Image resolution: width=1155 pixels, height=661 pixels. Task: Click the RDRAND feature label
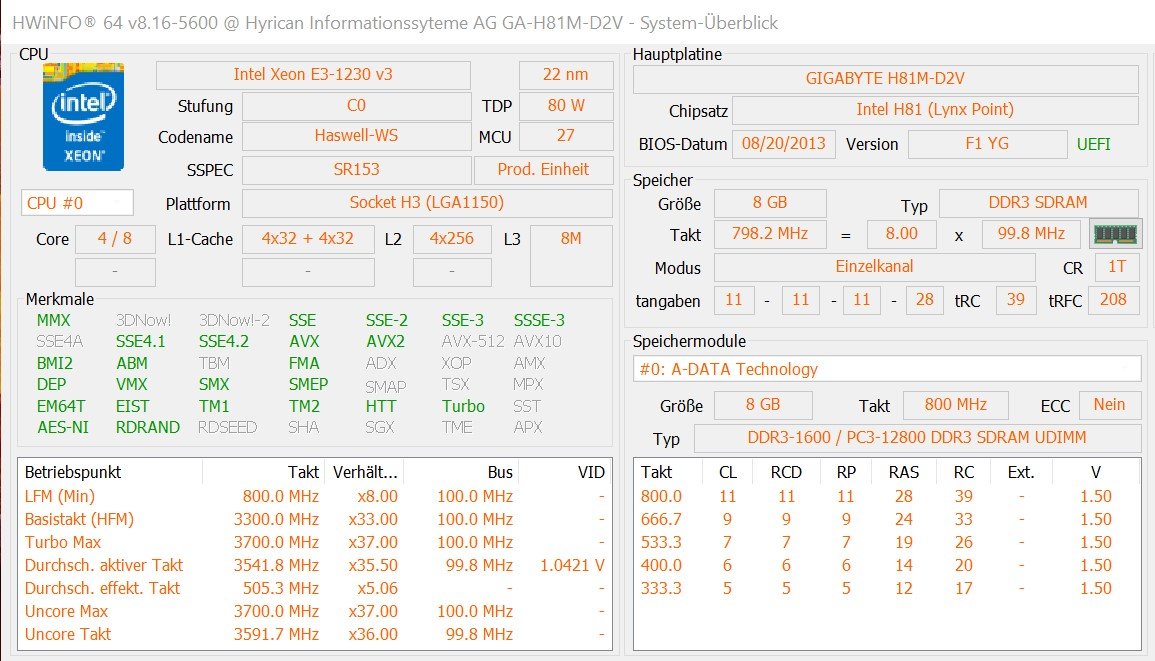tap(147, 427)
